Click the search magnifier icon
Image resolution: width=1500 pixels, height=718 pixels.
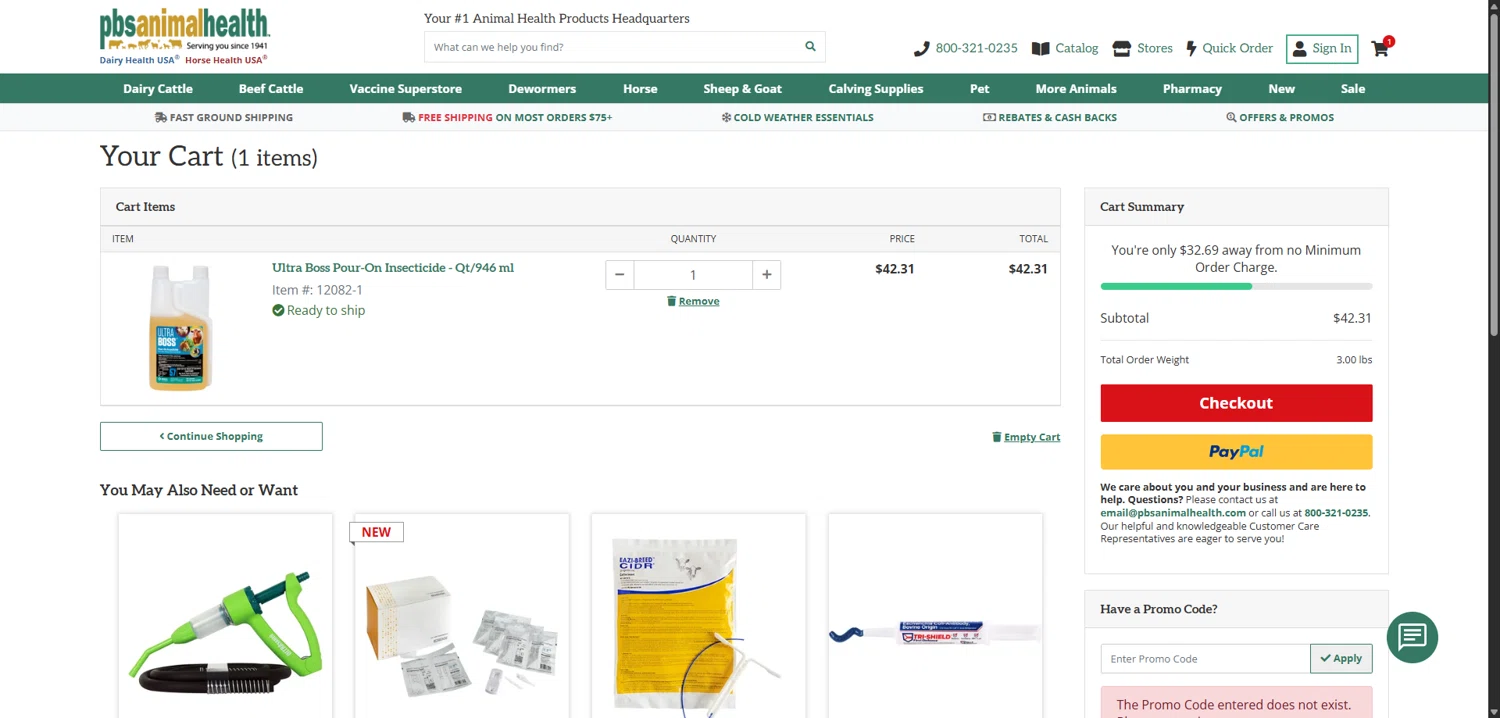[810, 46]
